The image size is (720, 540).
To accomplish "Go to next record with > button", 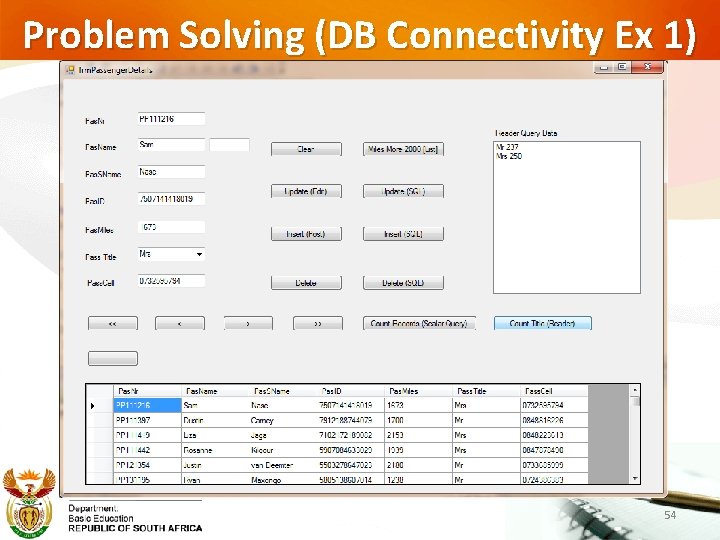I will coord(248,323).
